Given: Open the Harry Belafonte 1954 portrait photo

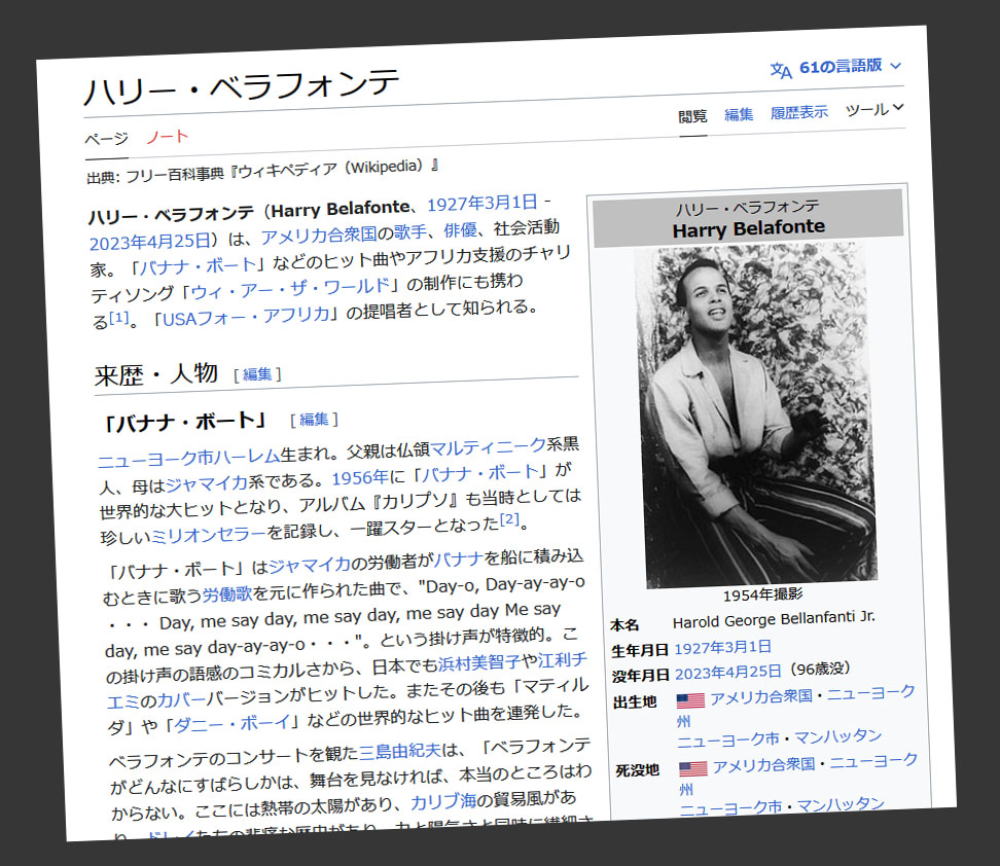Looking at the screenshot, I should tap(758, 416).
